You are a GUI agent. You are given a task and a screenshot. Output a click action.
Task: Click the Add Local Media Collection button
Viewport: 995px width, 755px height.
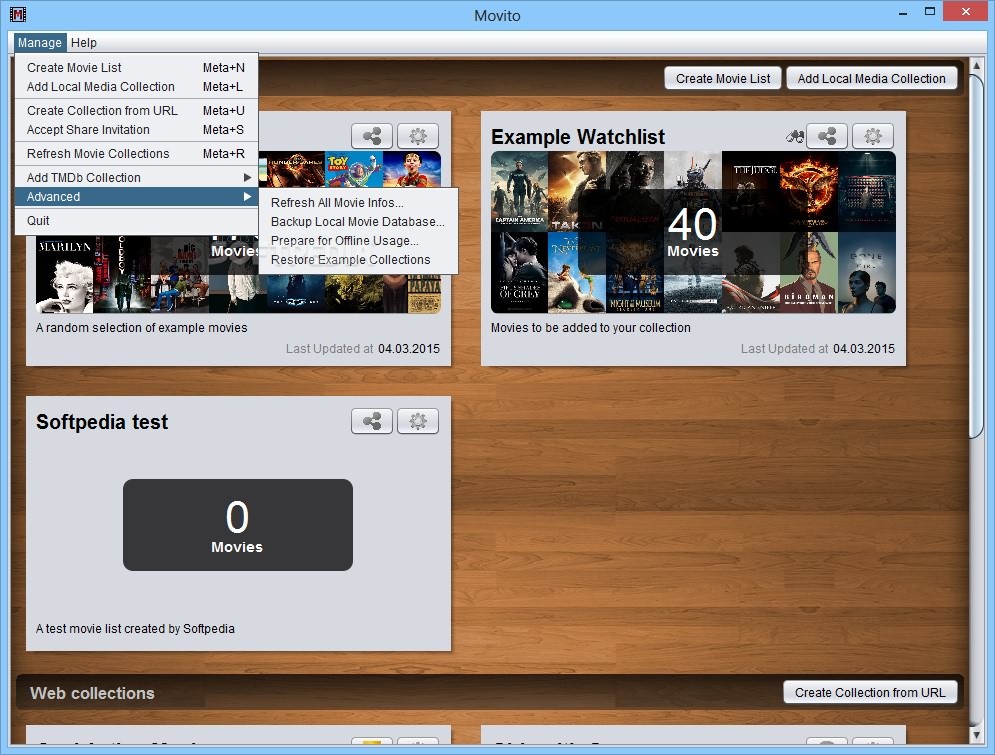(x=871, y=78)
